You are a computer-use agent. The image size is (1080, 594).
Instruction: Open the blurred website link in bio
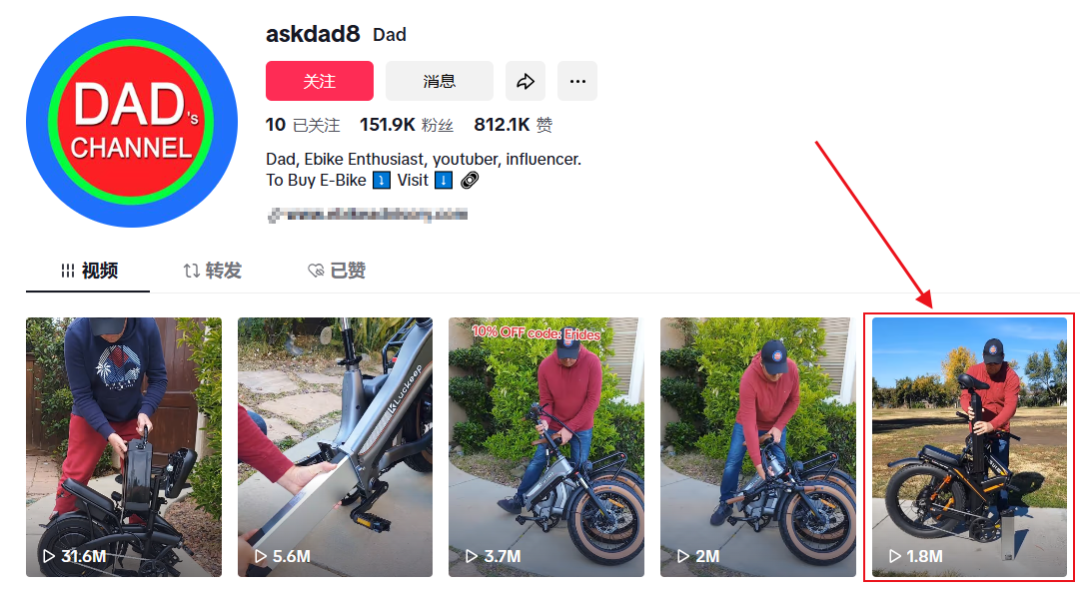[368, 215]
